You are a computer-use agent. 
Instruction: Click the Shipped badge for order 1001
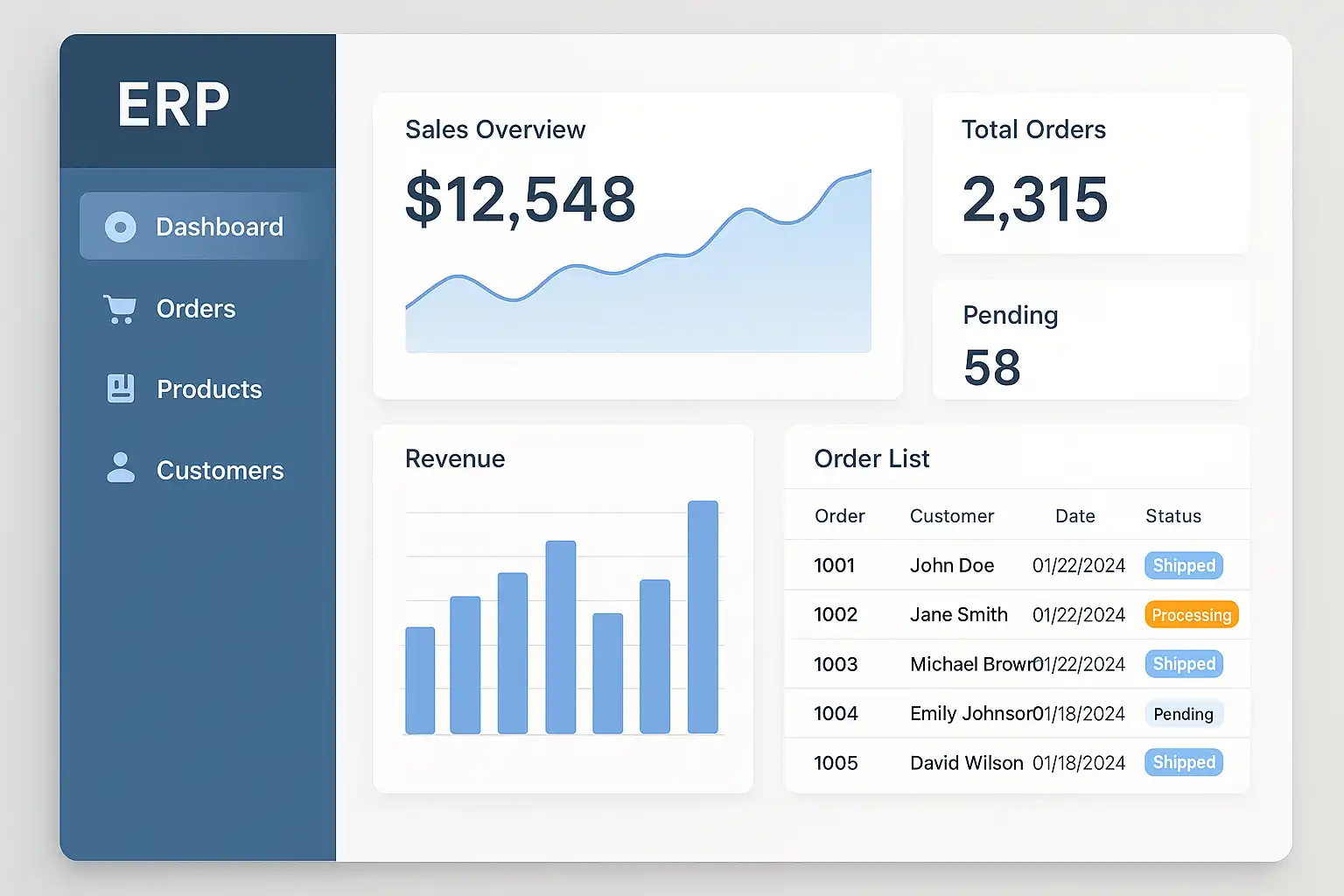1183,565
